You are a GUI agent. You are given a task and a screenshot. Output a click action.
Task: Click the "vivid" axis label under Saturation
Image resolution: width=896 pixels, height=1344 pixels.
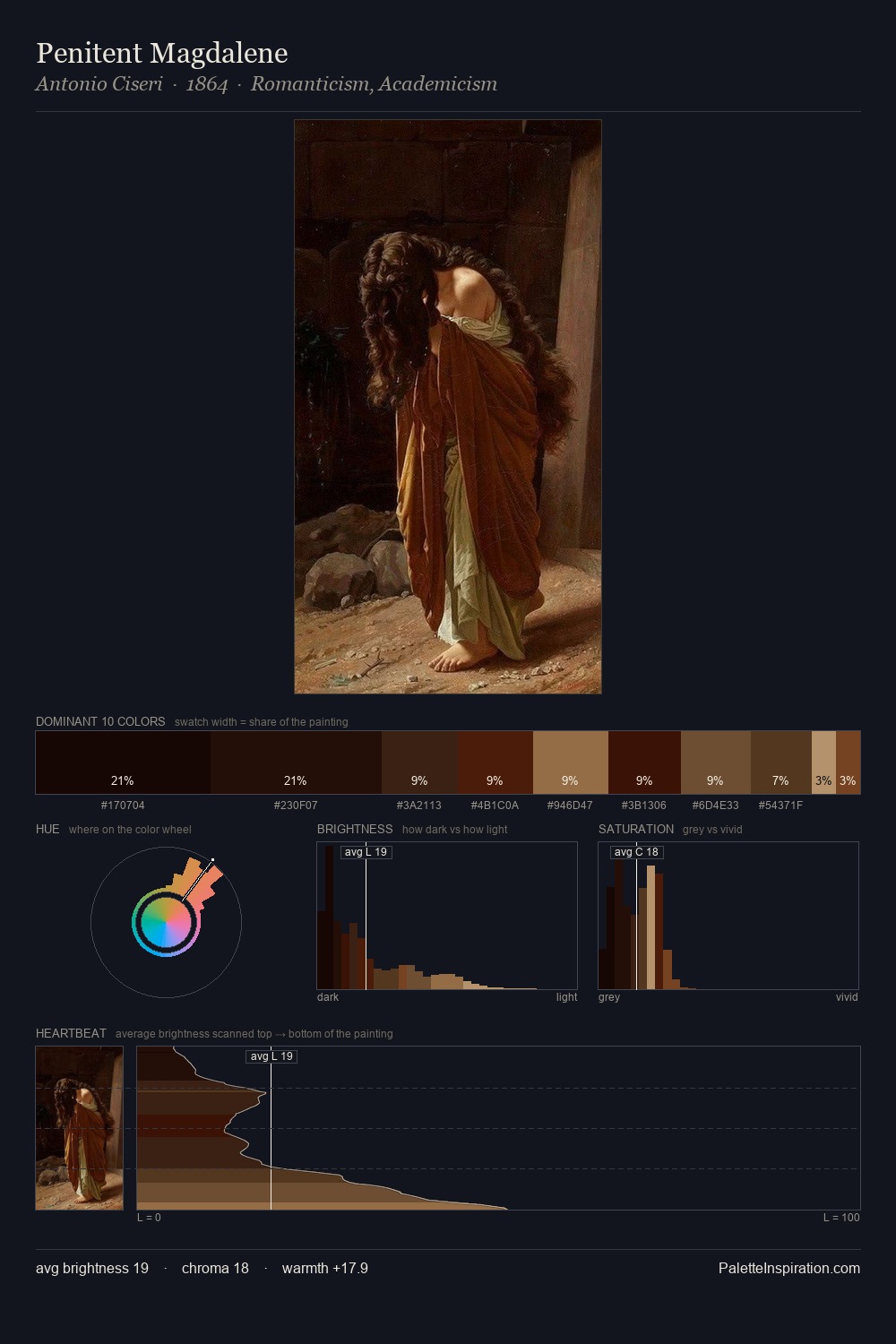[x=847, y=997]
